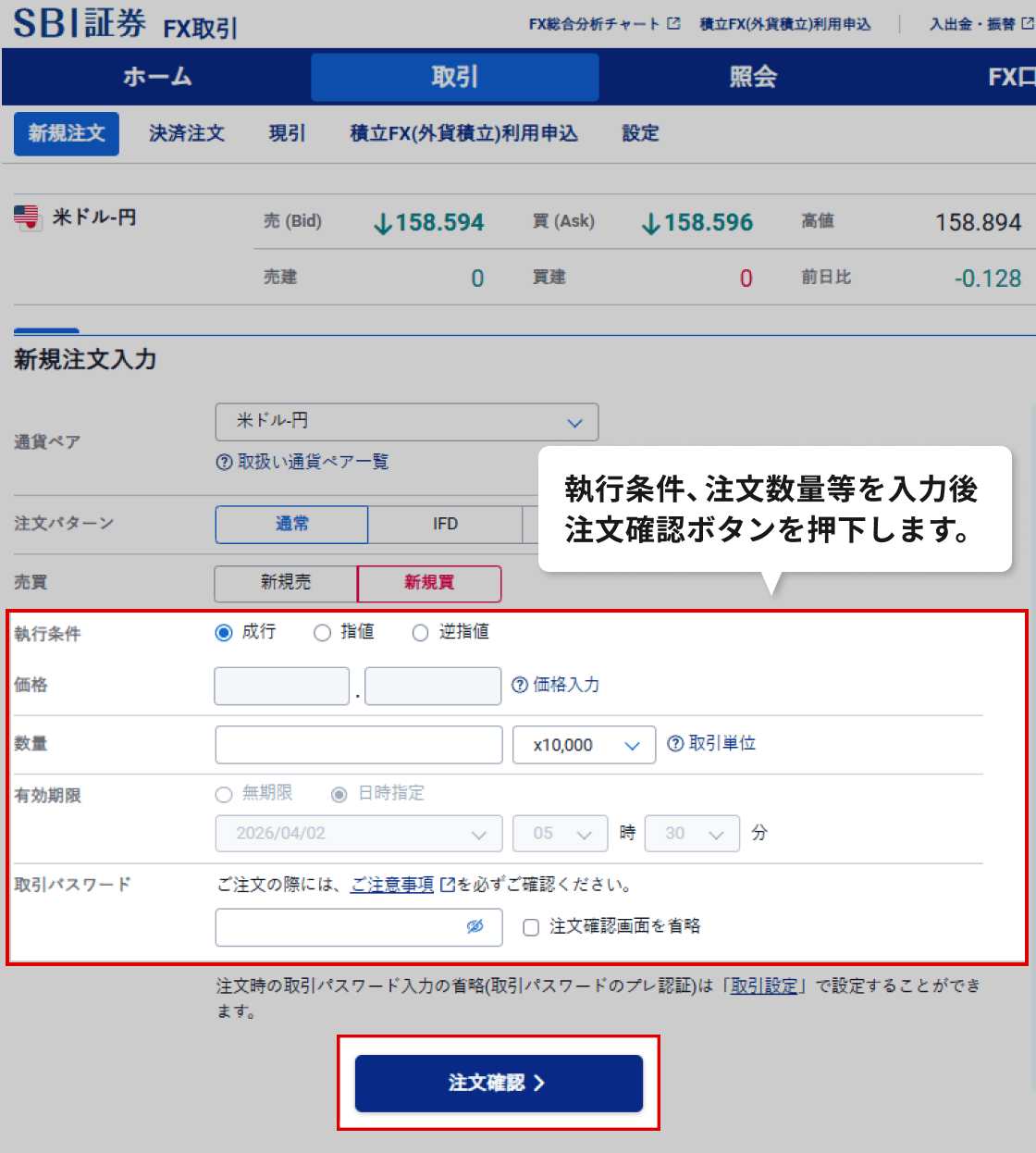
Task: Click the US flag icon beside 米ドル-円
Action: click(x=27, y=217)
